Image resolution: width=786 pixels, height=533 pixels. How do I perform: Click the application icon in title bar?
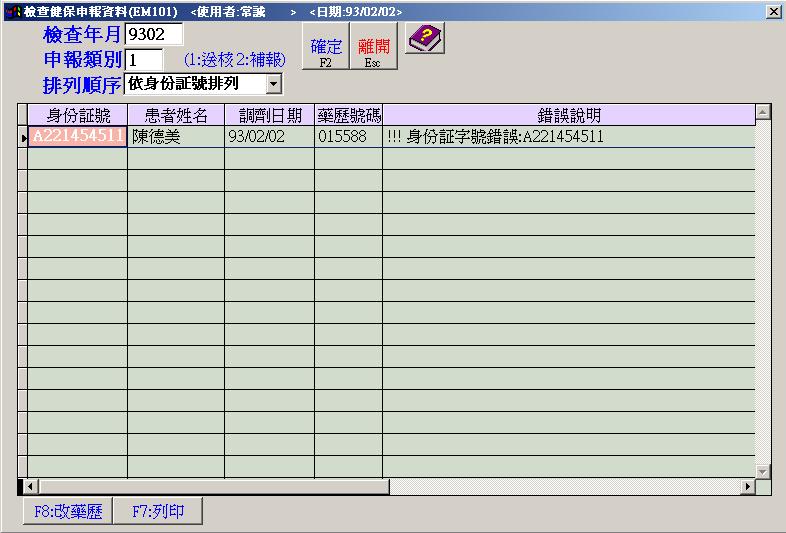pos(11,11)
